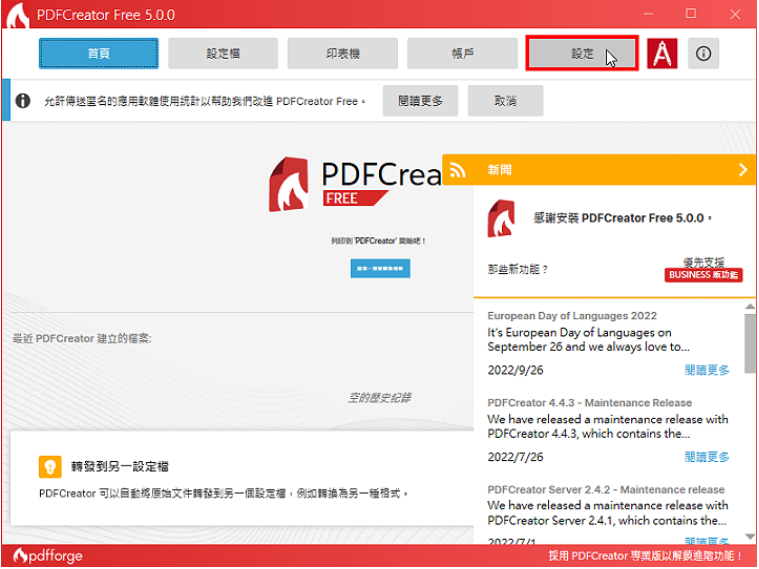This screenshot has height=569, width=759.
Task: Click the news list scroll up arrow
Action: 750,306
